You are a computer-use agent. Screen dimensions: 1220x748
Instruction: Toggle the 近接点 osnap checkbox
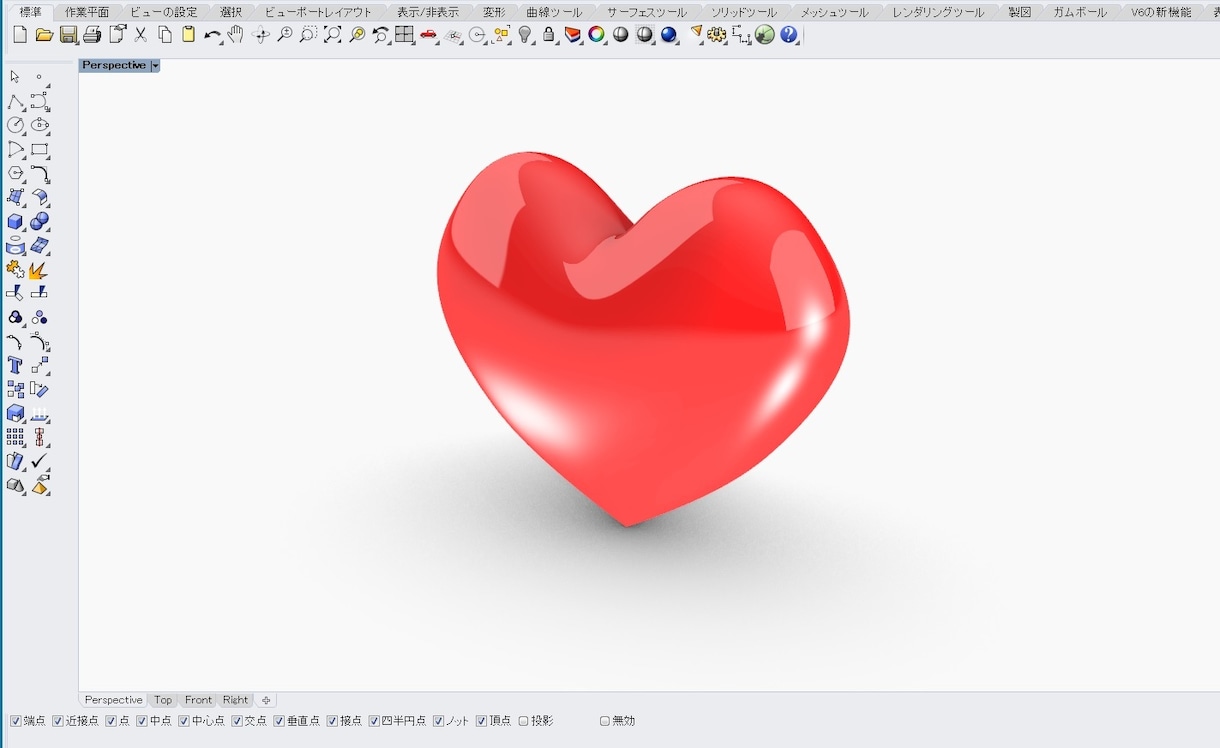[58, 721]
